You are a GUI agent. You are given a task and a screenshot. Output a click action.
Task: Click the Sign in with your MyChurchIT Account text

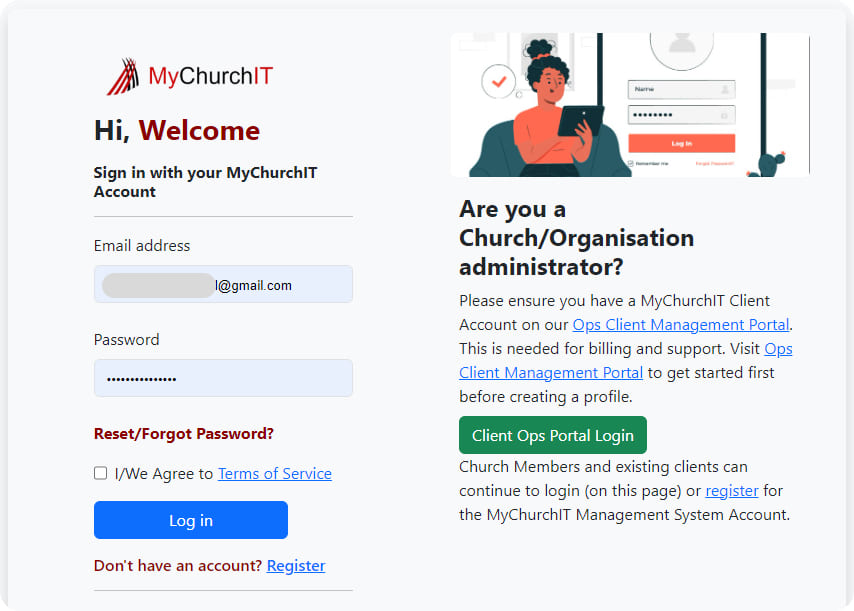click(205, 182)
